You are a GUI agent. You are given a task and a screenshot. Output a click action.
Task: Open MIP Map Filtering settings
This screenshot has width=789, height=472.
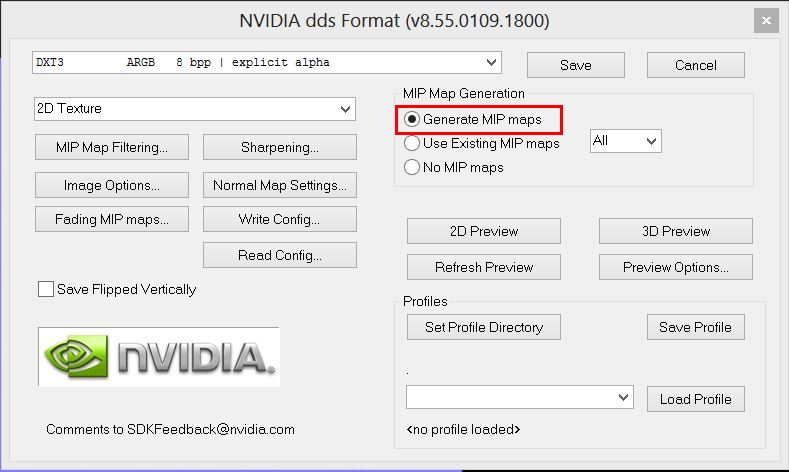(x=111, y=147)
